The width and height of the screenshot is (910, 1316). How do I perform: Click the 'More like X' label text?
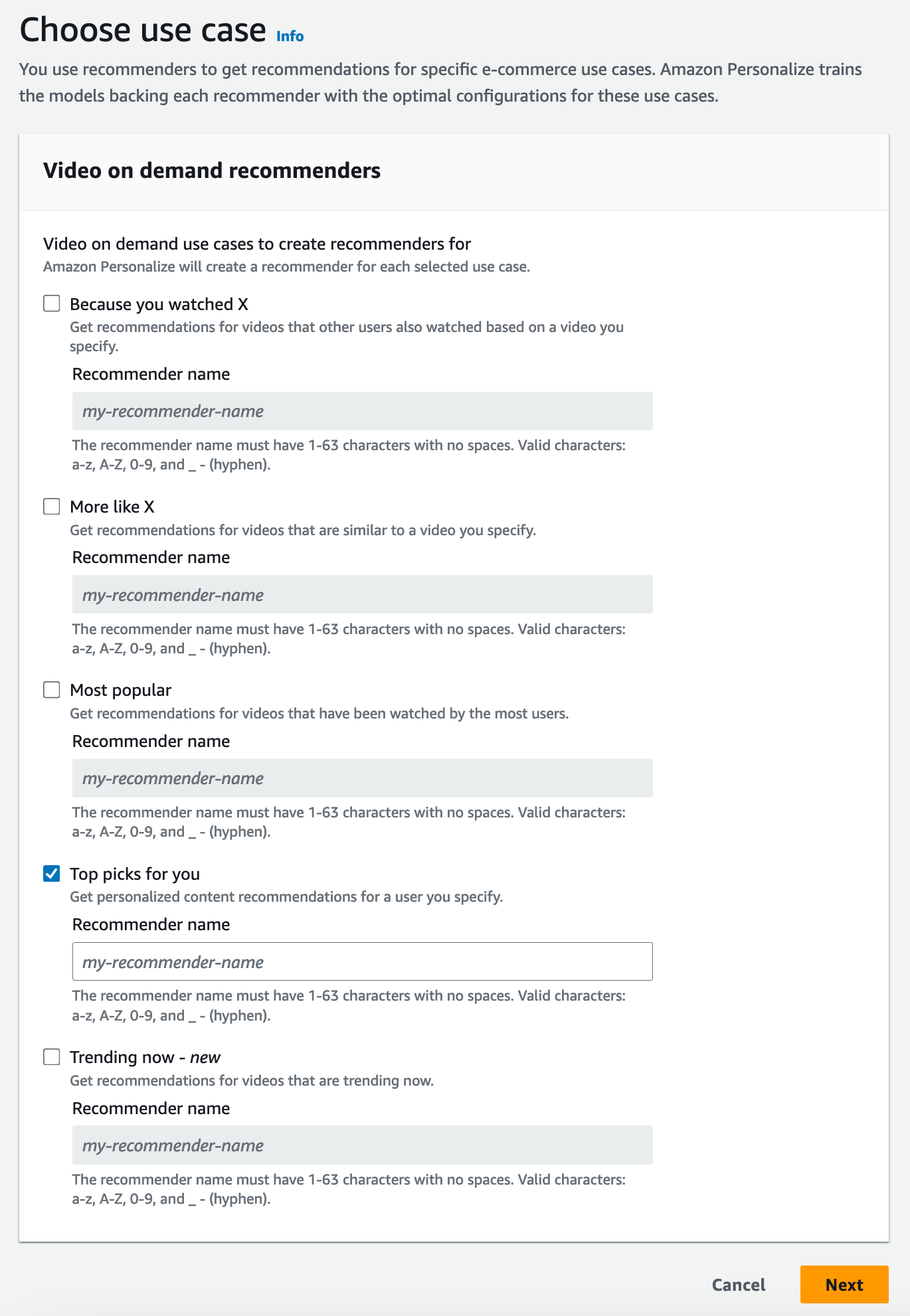click(112, 506)
